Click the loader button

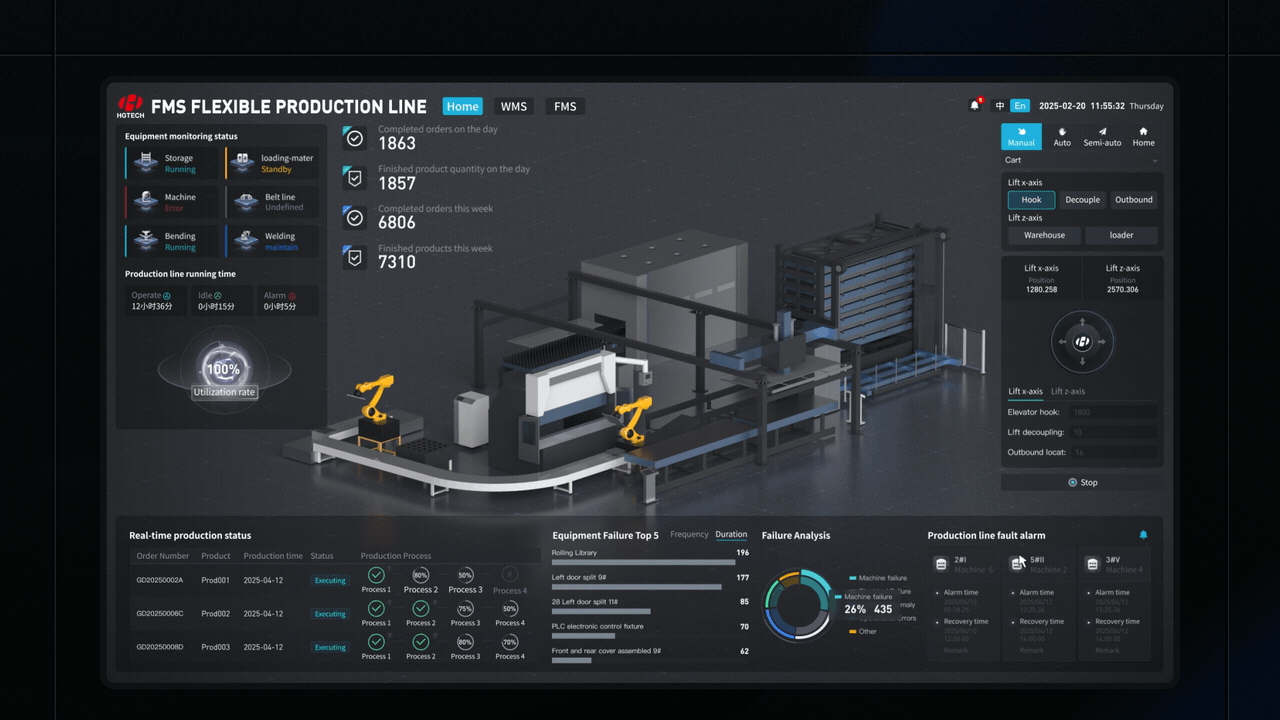(1122, 235)
